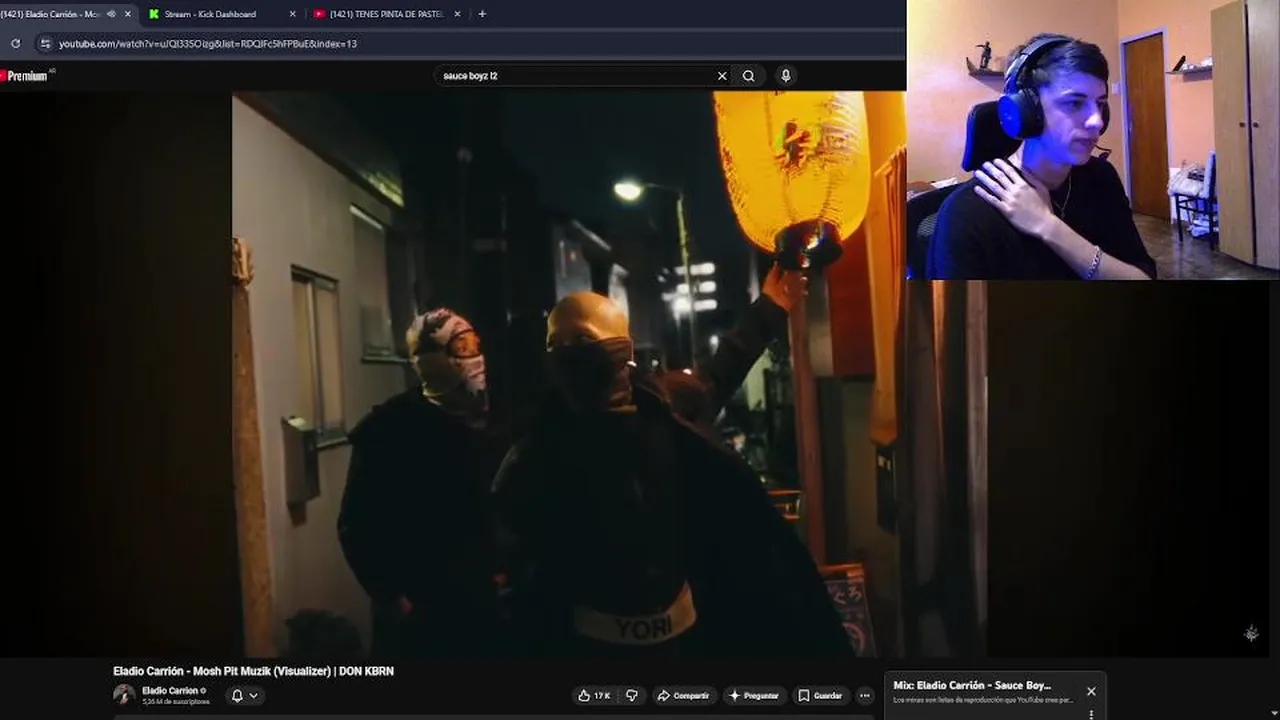Open Eladio Carrión channel avatar

pos(124,695)
